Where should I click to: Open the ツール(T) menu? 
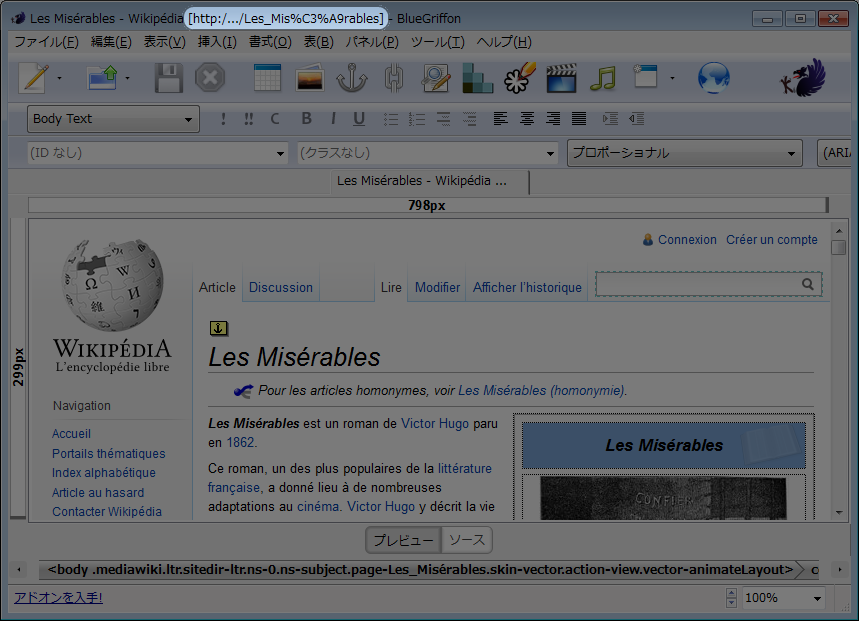coord(438,42)
